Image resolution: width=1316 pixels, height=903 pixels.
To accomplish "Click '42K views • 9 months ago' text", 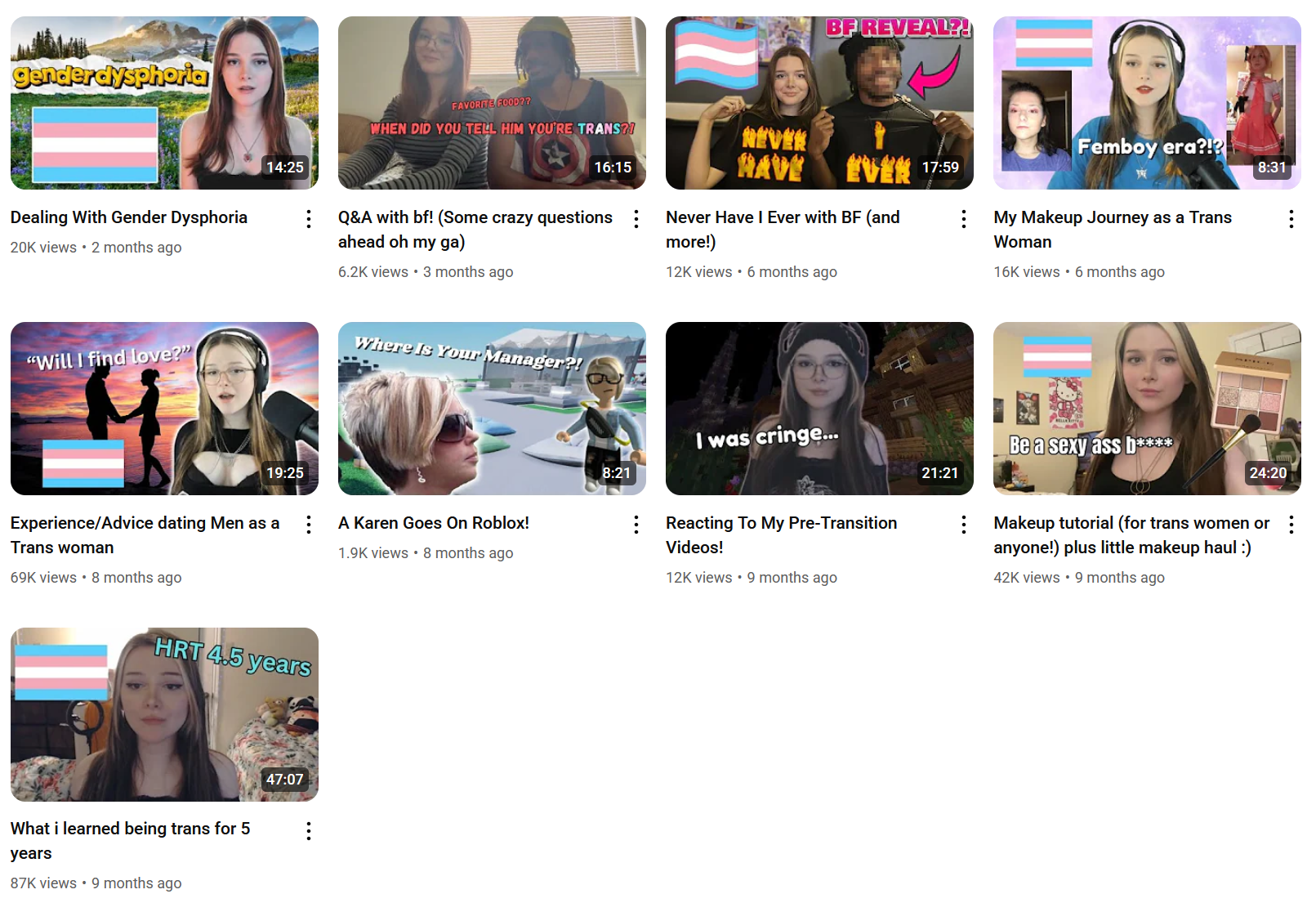I will pyautogui.click(x=1079, y=578).
